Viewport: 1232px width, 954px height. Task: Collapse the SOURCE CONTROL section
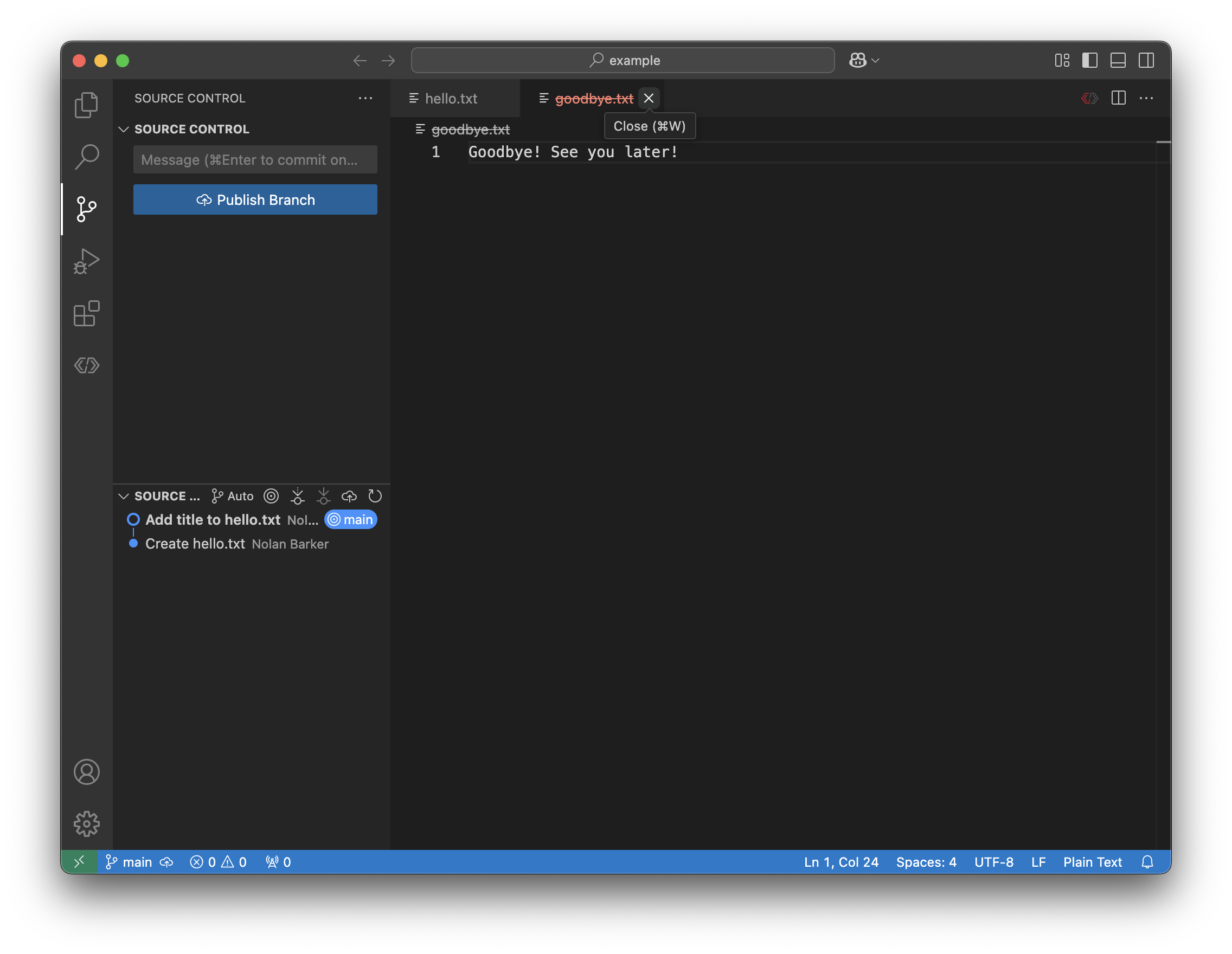click(124, 129)
